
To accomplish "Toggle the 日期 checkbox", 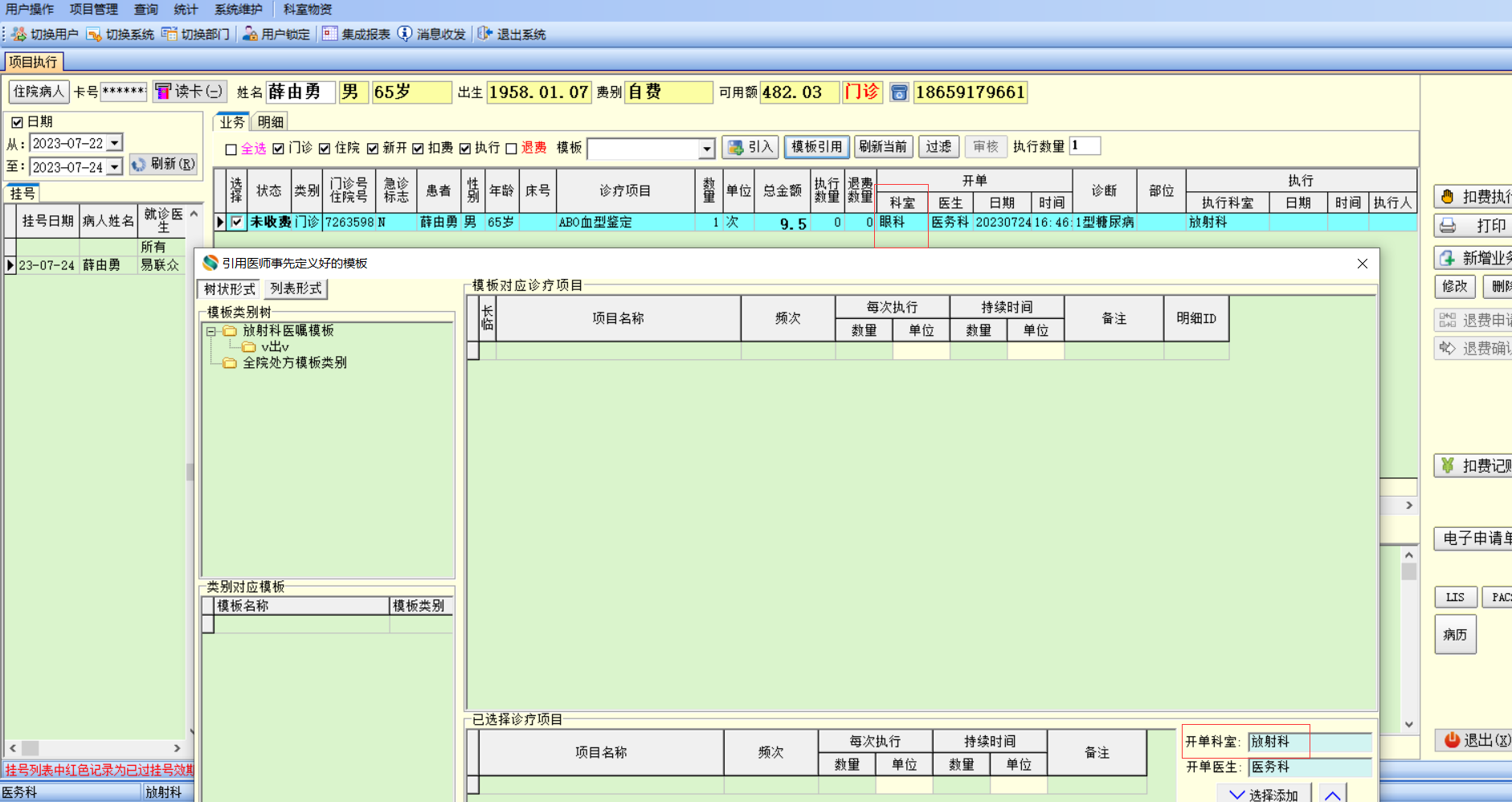I will click(x=17, y=122).
